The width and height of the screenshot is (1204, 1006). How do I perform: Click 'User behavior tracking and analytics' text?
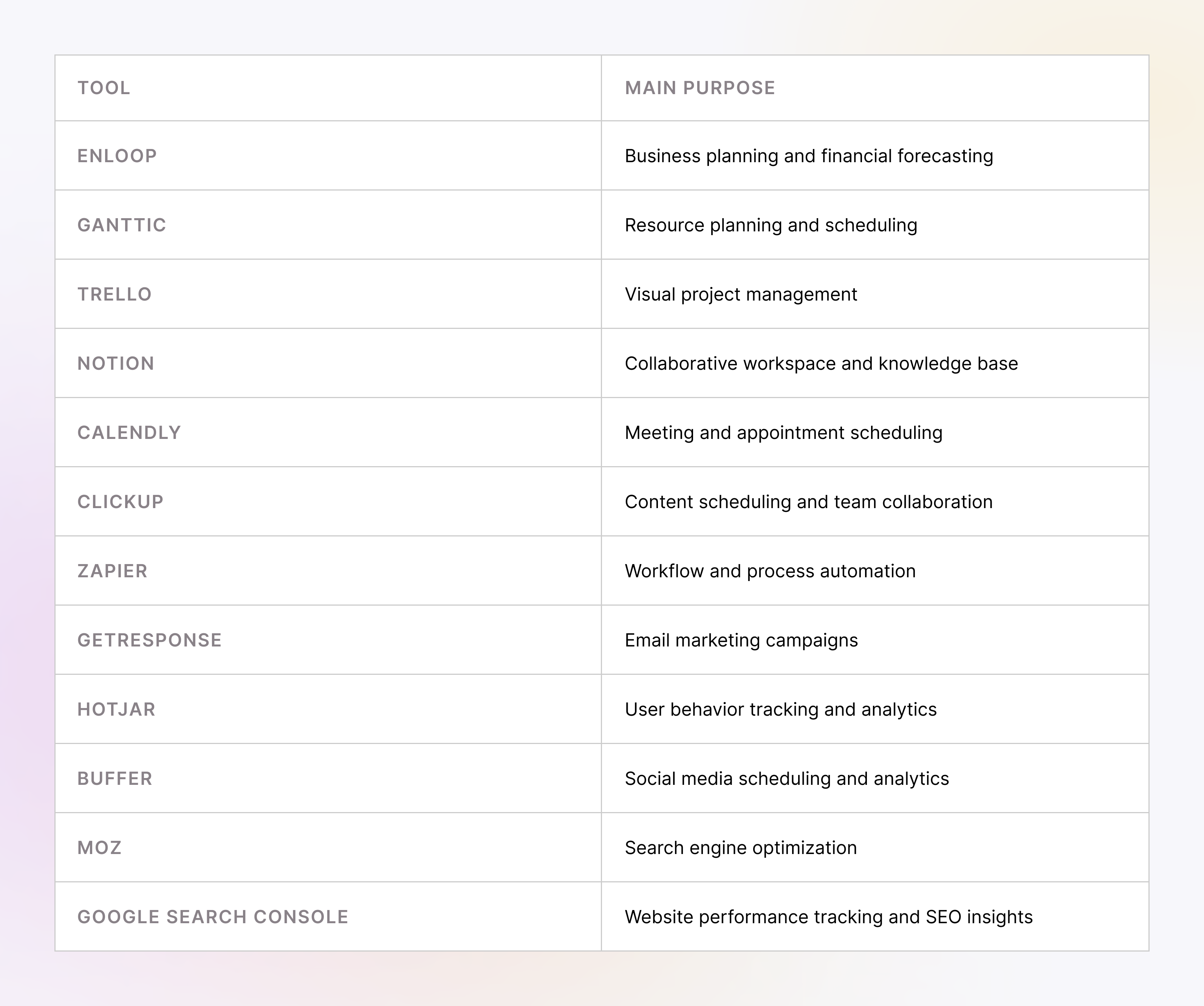[780, 710]
